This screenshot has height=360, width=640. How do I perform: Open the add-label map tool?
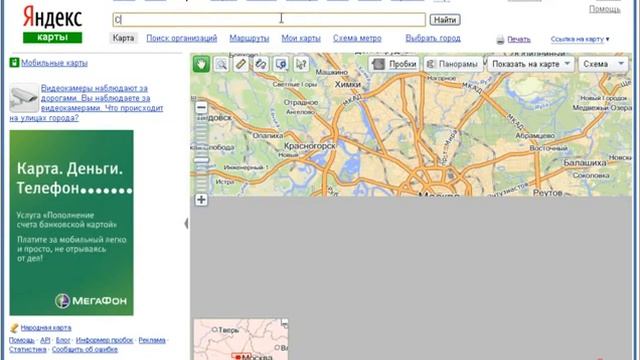(281, 64)
